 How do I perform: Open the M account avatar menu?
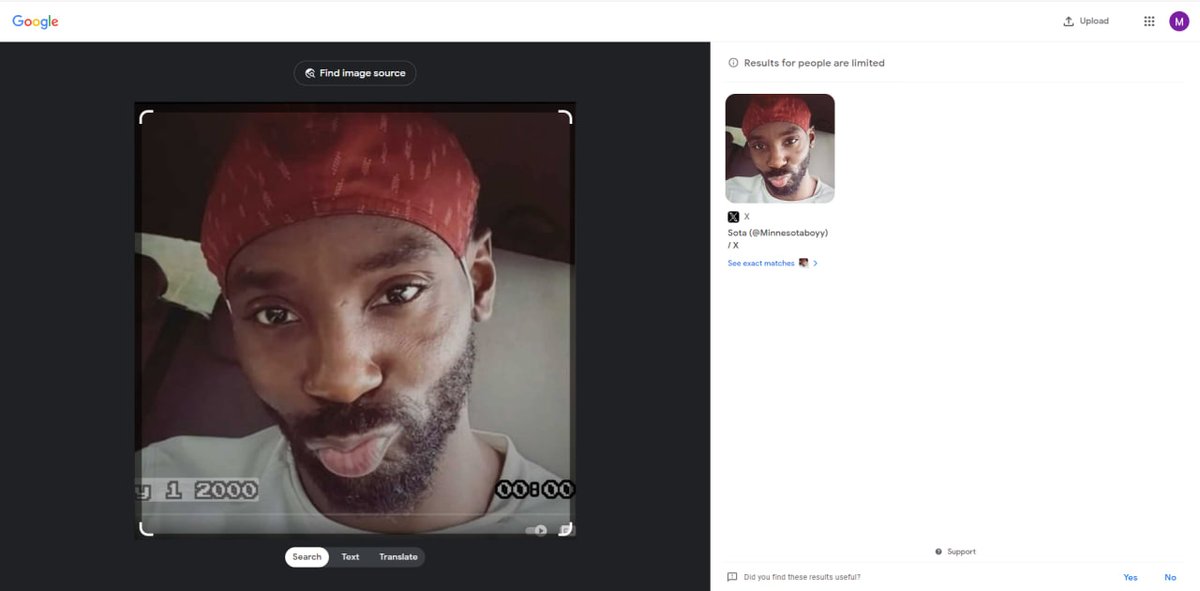[1178, 20]
